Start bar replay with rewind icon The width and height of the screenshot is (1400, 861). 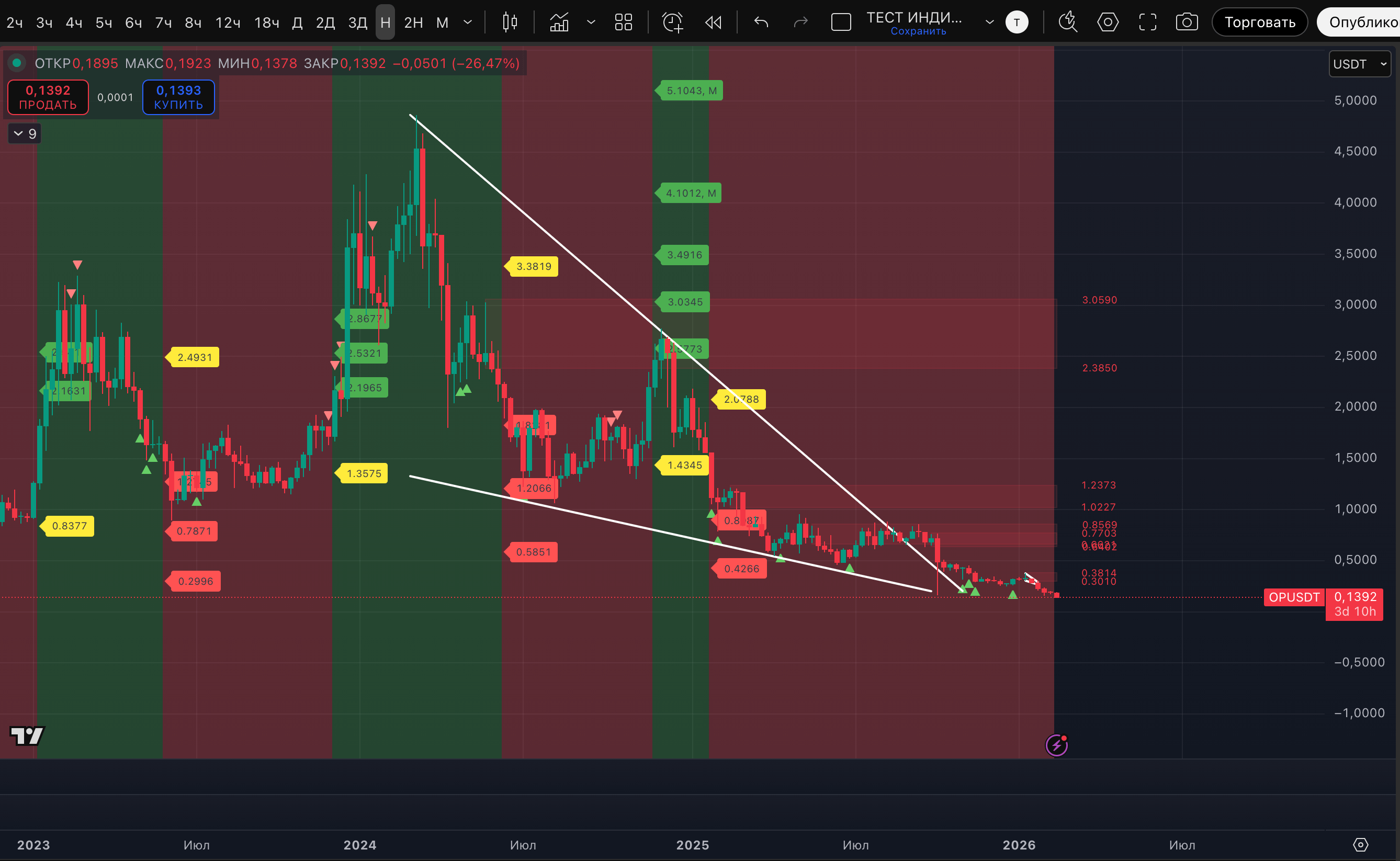(x=713, y=22)
